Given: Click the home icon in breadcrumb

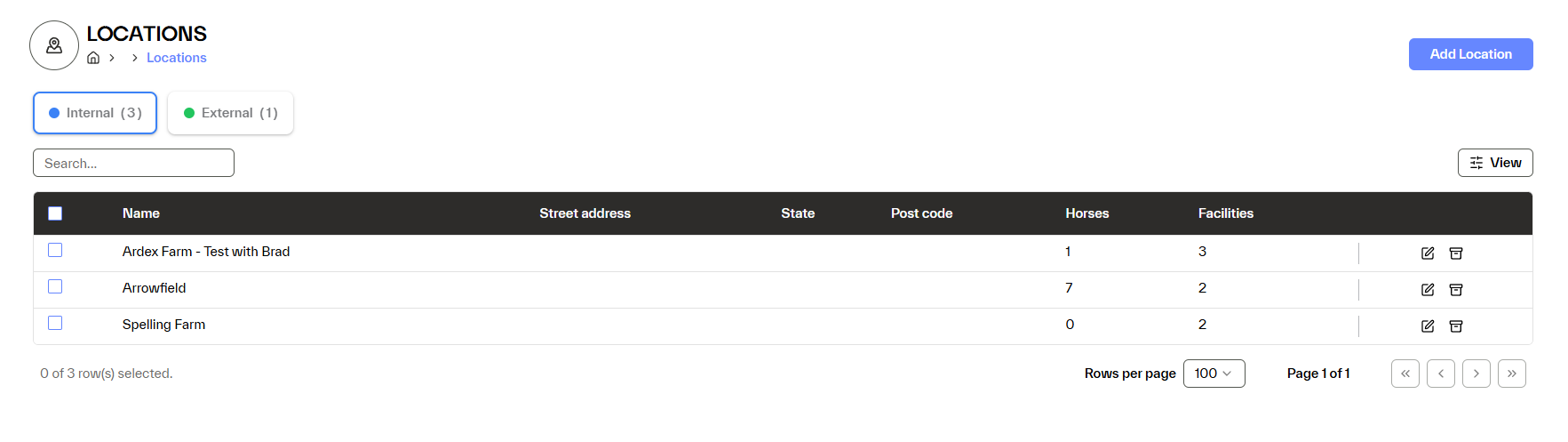Looking at the screenshot, I should point(93,58).
